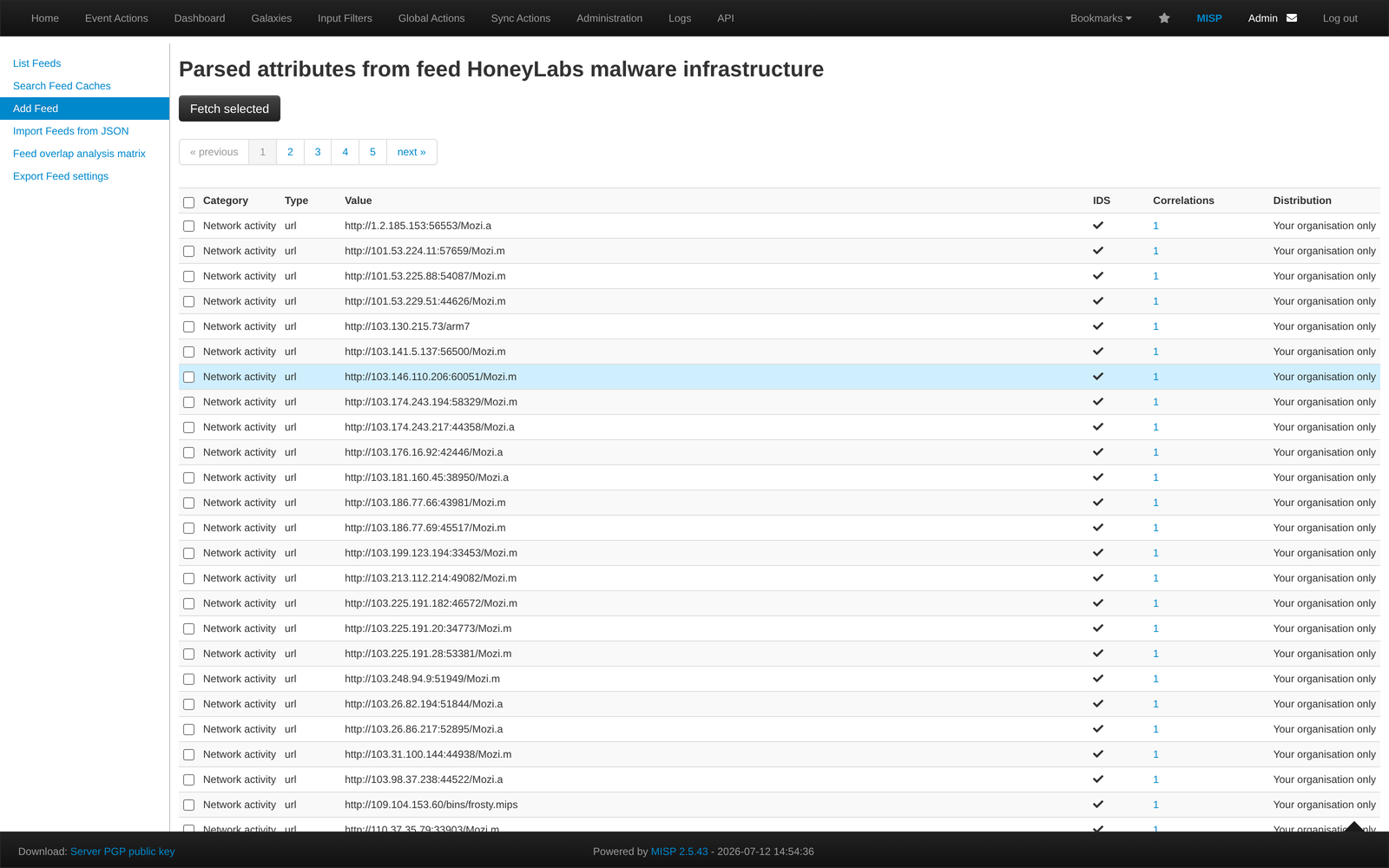Open Feed overlap analysis matrix

[79, 154]
